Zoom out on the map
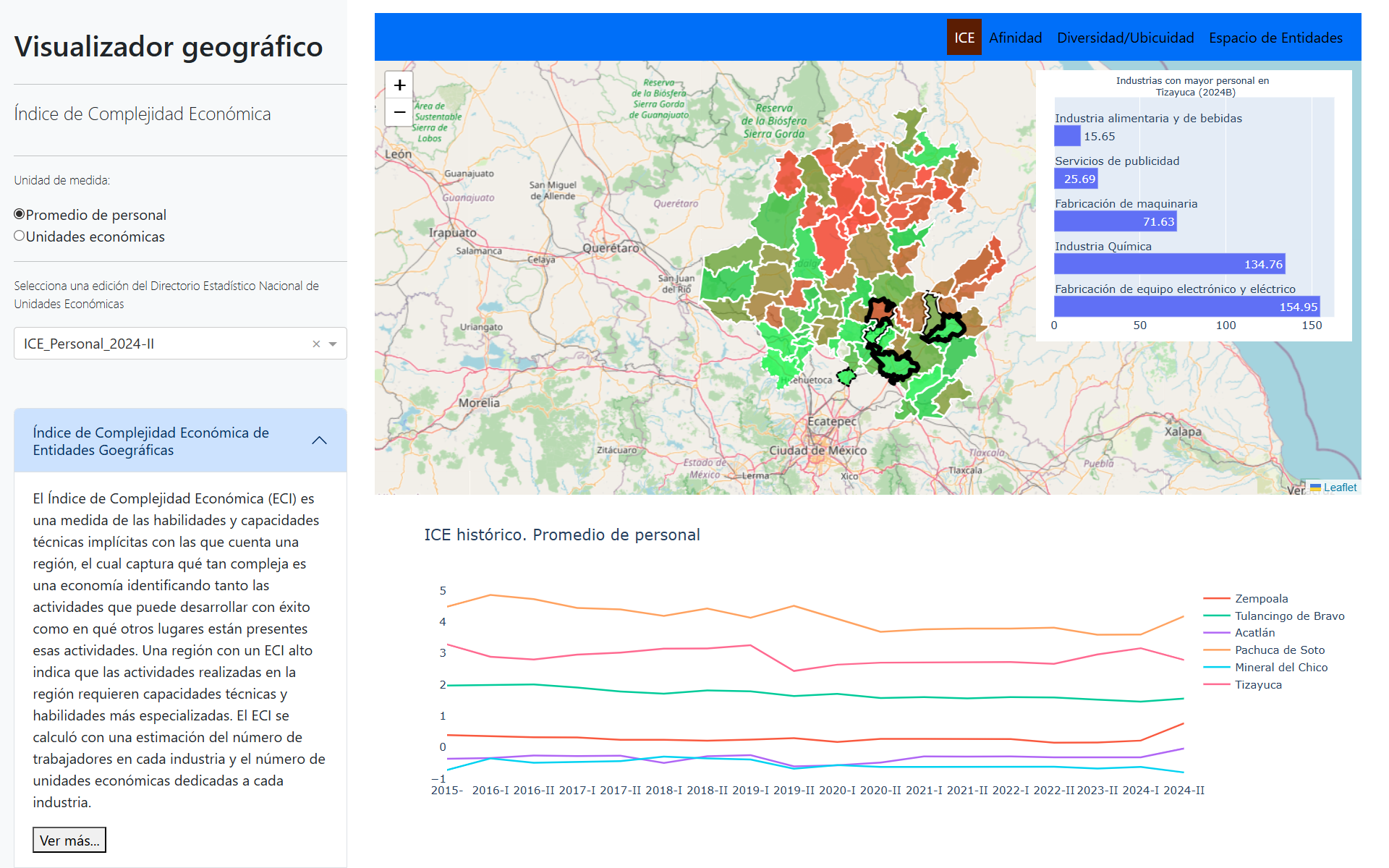This screenshot has width=1389, height=868. 399,113
